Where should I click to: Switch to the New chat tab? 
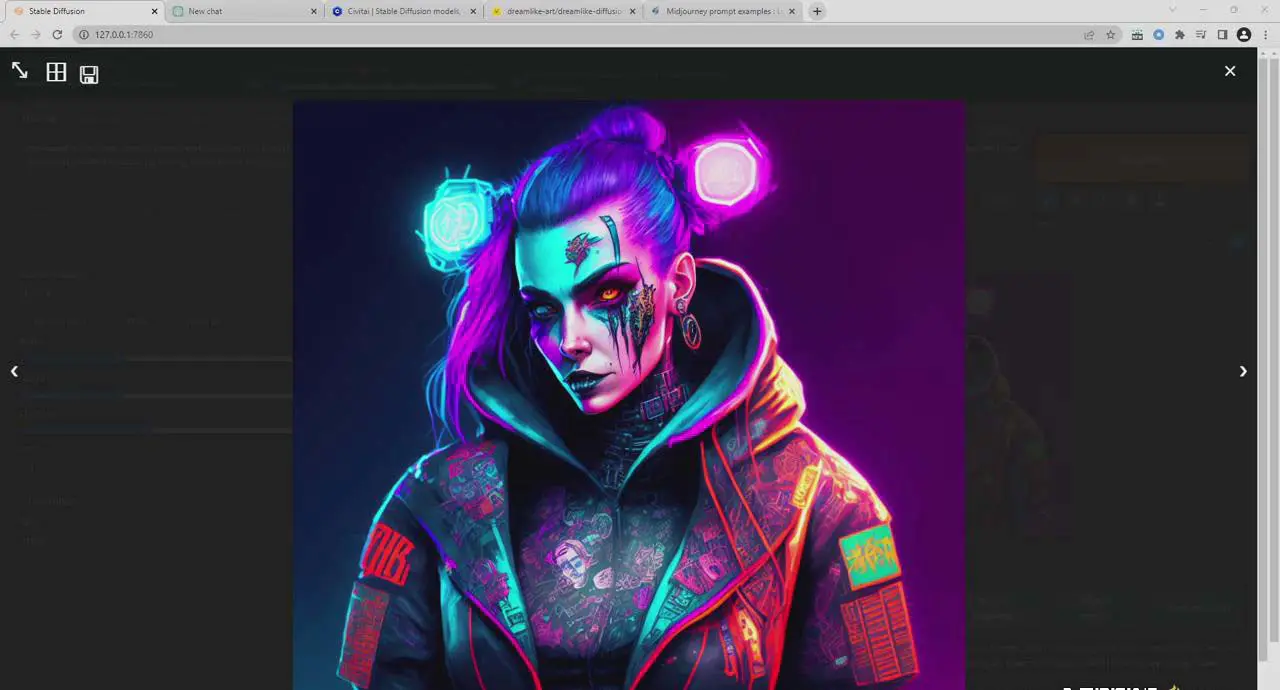240,11
